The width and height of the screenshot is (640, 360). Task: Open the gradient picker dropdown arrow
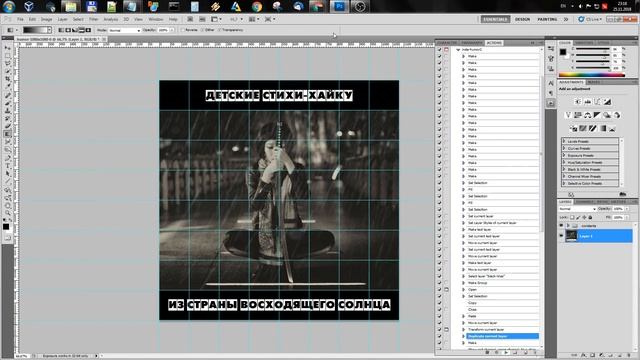click(49, 30)
